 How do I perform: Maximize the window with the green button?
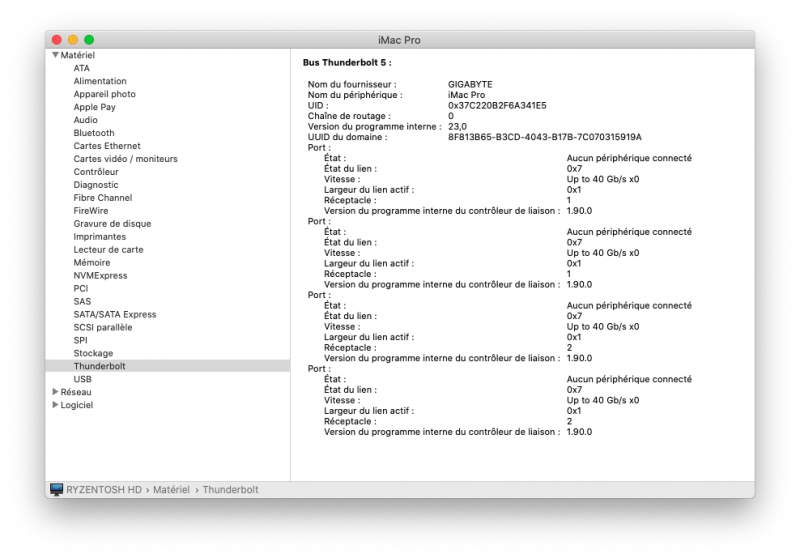click(x=89, y=40)
